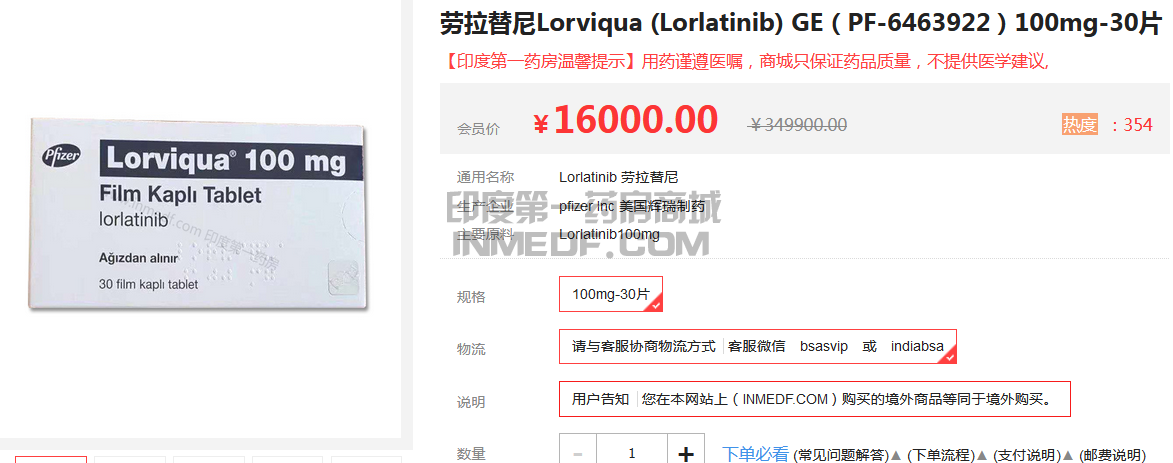Expand the 下单流程 section
This screenshot has width=1173, height=463.
coord(941,455)
